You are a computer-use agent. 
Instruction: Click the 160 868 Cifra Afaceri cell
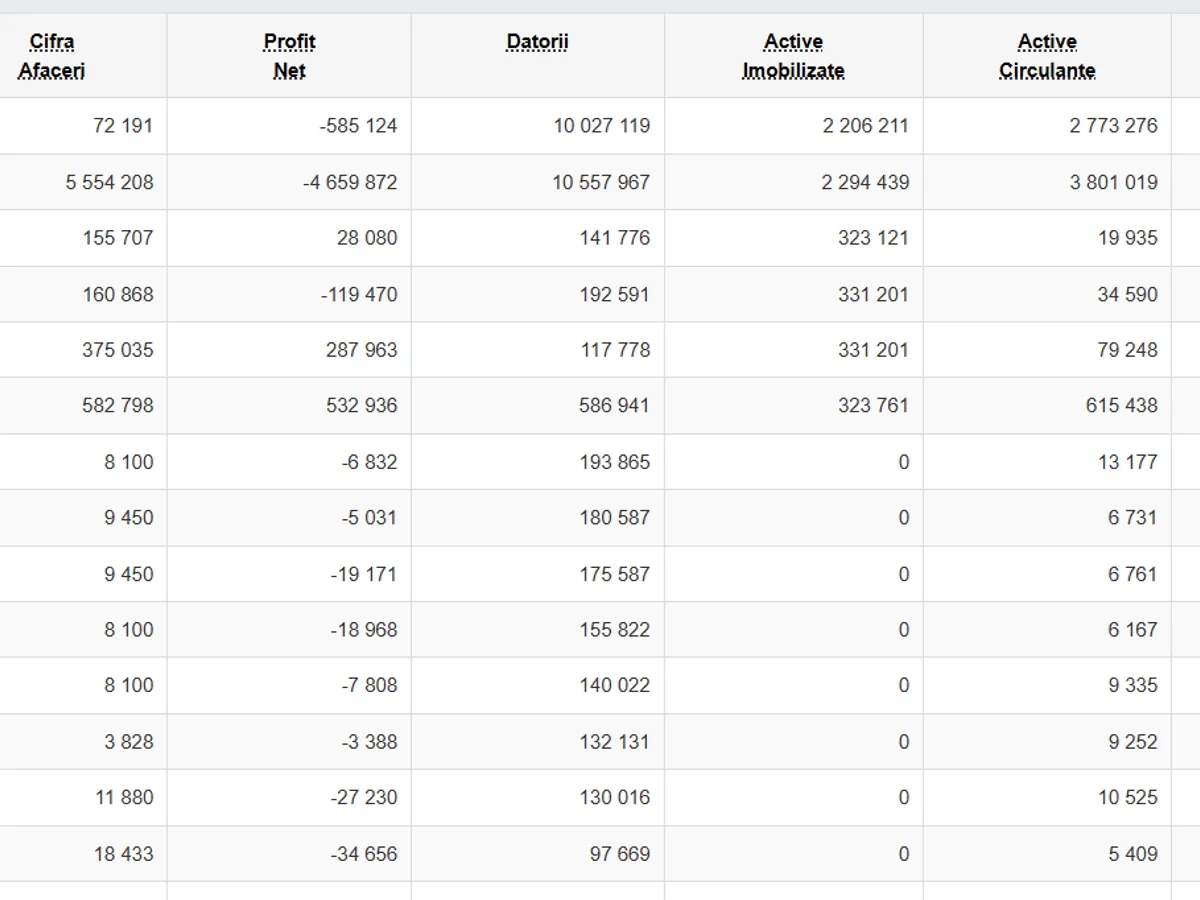[x=117, y=295]
